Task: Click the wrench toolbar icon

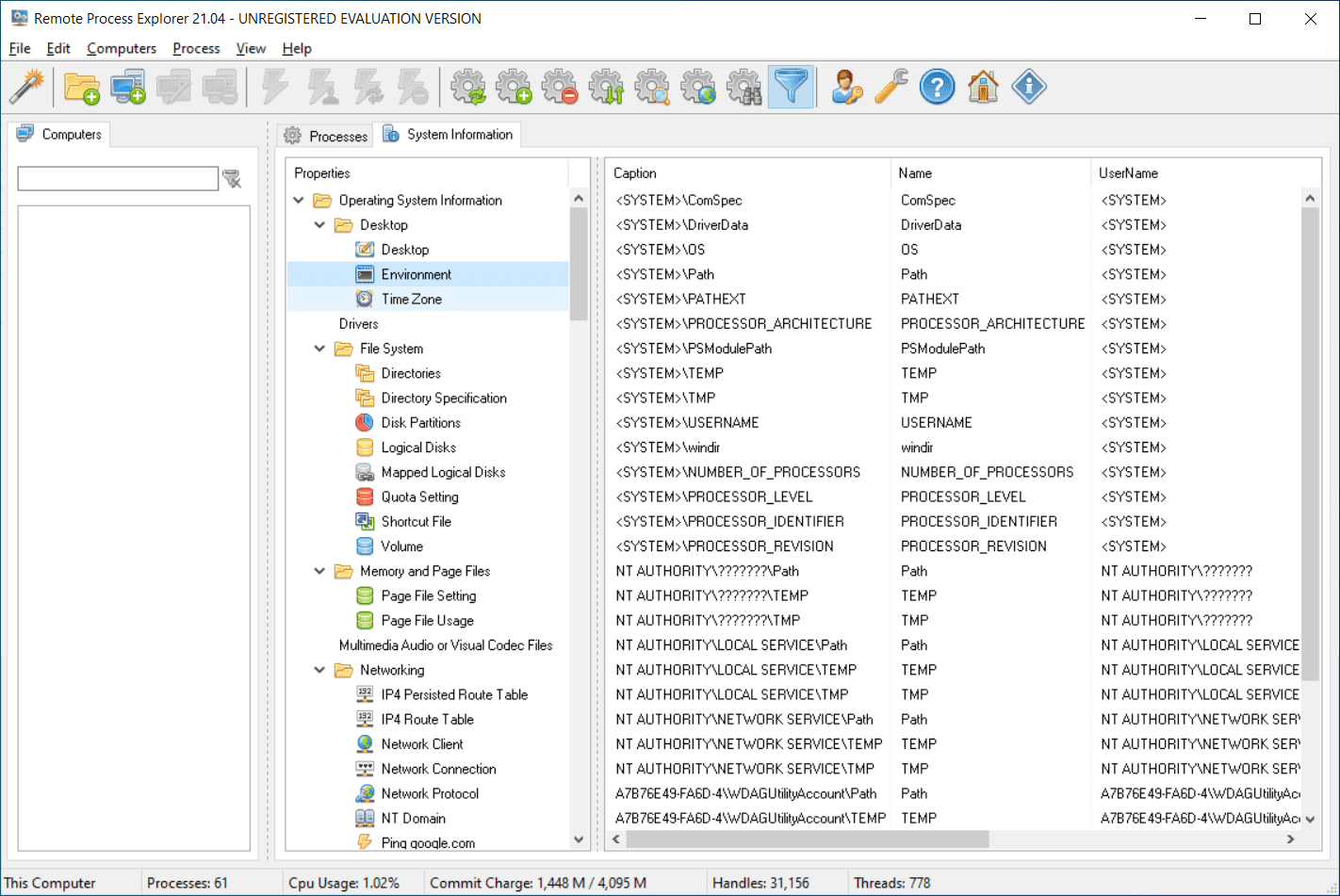Action: (891, 87)
